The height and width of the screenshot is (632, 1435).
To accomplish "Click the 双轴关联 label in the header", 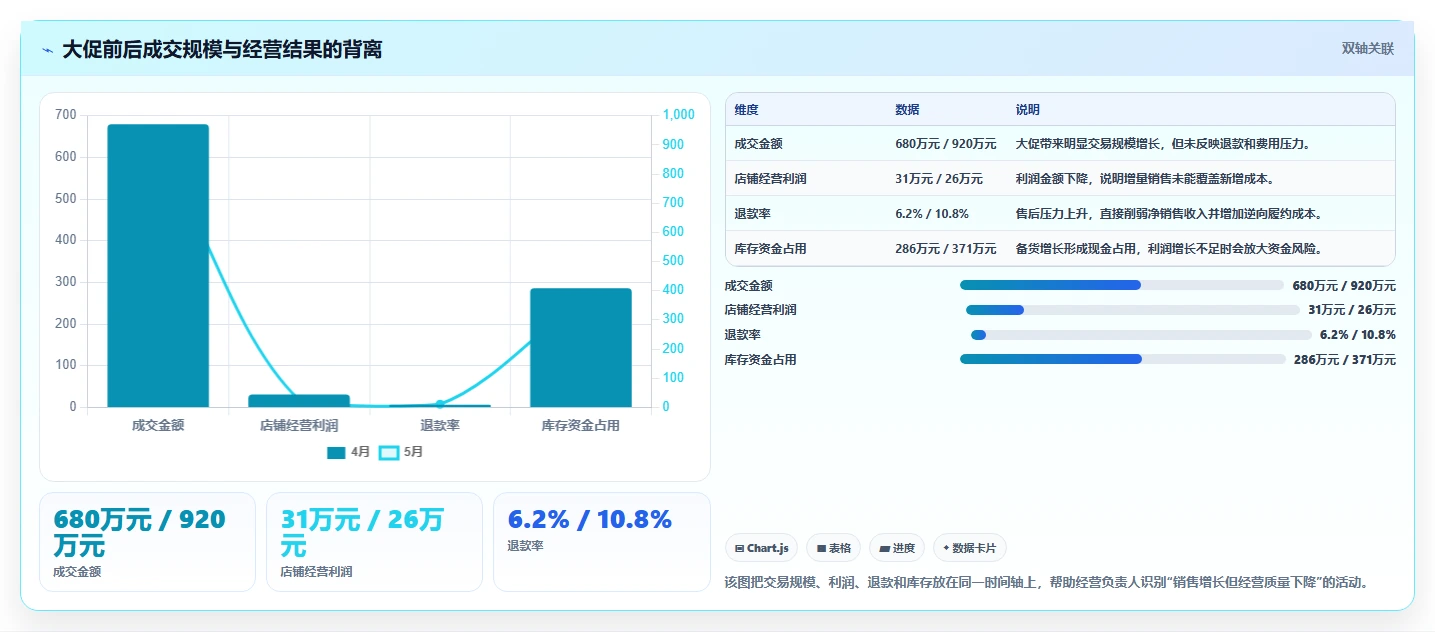I will coord(1367,48).
